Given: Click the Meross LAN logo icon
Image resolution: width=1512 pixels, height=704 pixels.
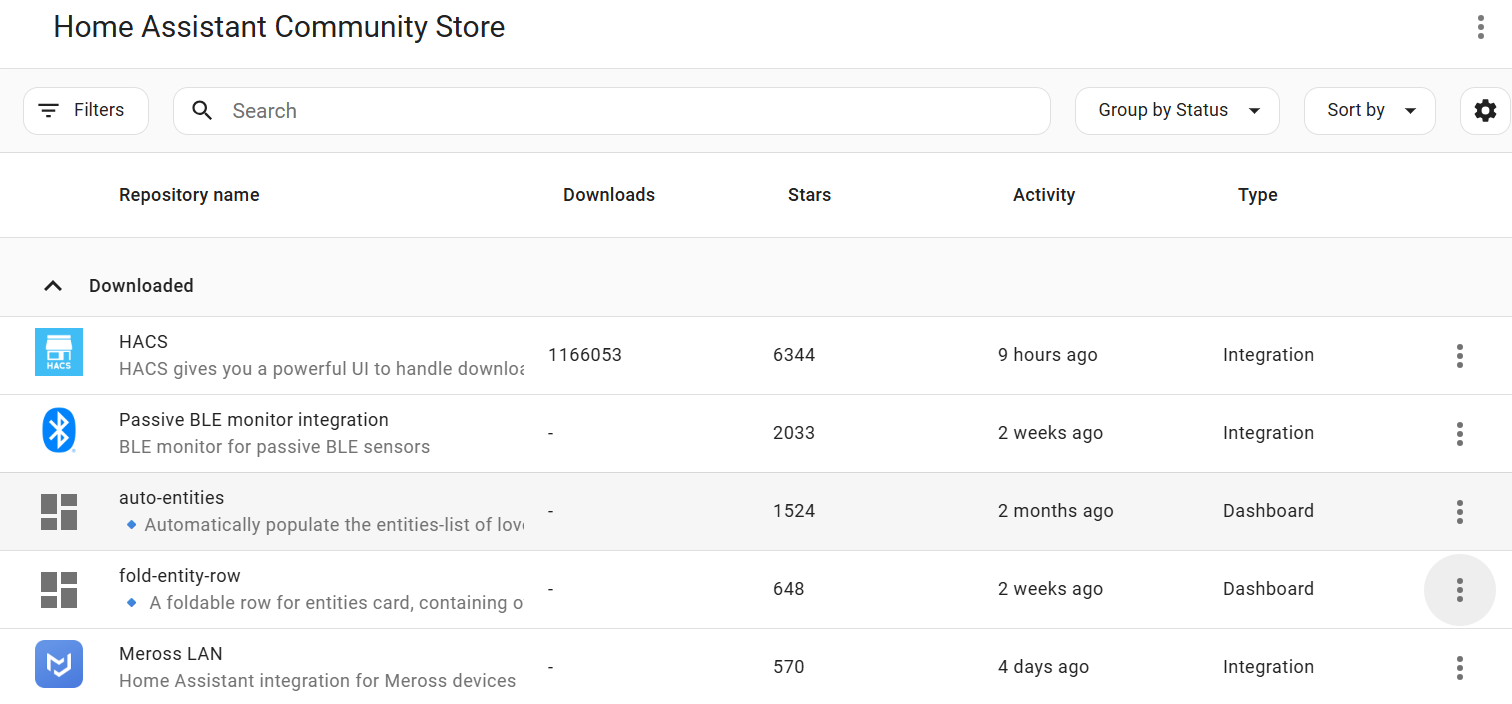Looking at the screenshot, I should point(59,665).
